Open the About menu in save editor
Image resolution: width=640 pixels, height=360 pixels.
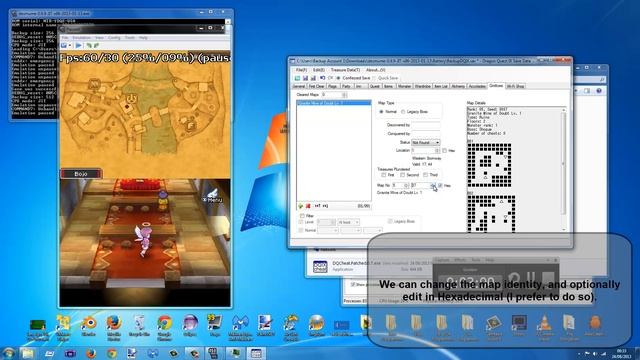tap(376, 70)
